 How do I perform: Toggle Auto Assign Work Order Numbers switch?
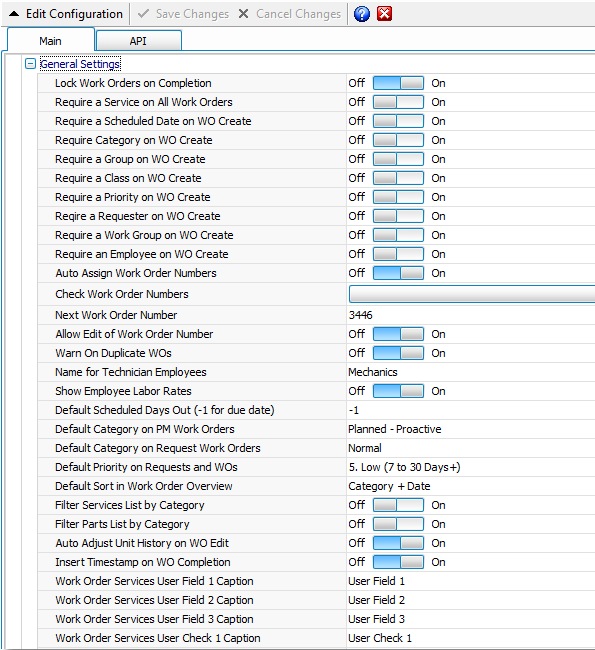point(398,273)
